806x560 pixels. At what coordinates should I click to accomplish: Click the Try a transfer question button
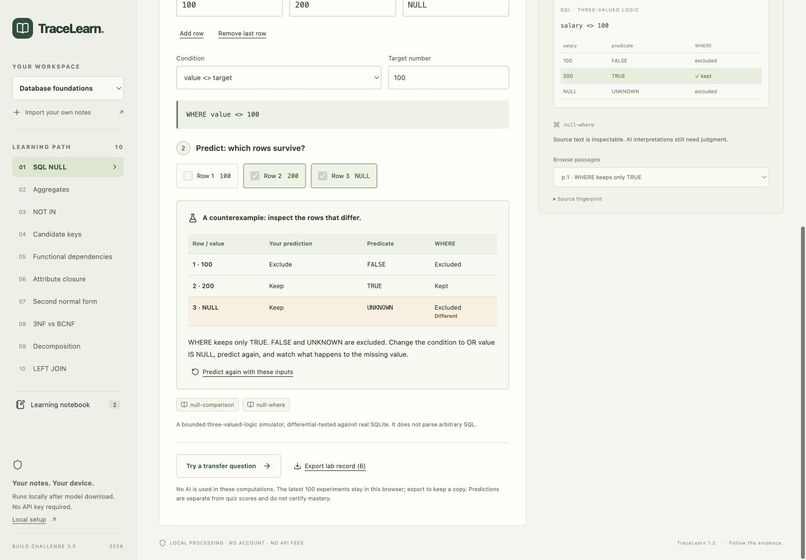coord(229,466)
